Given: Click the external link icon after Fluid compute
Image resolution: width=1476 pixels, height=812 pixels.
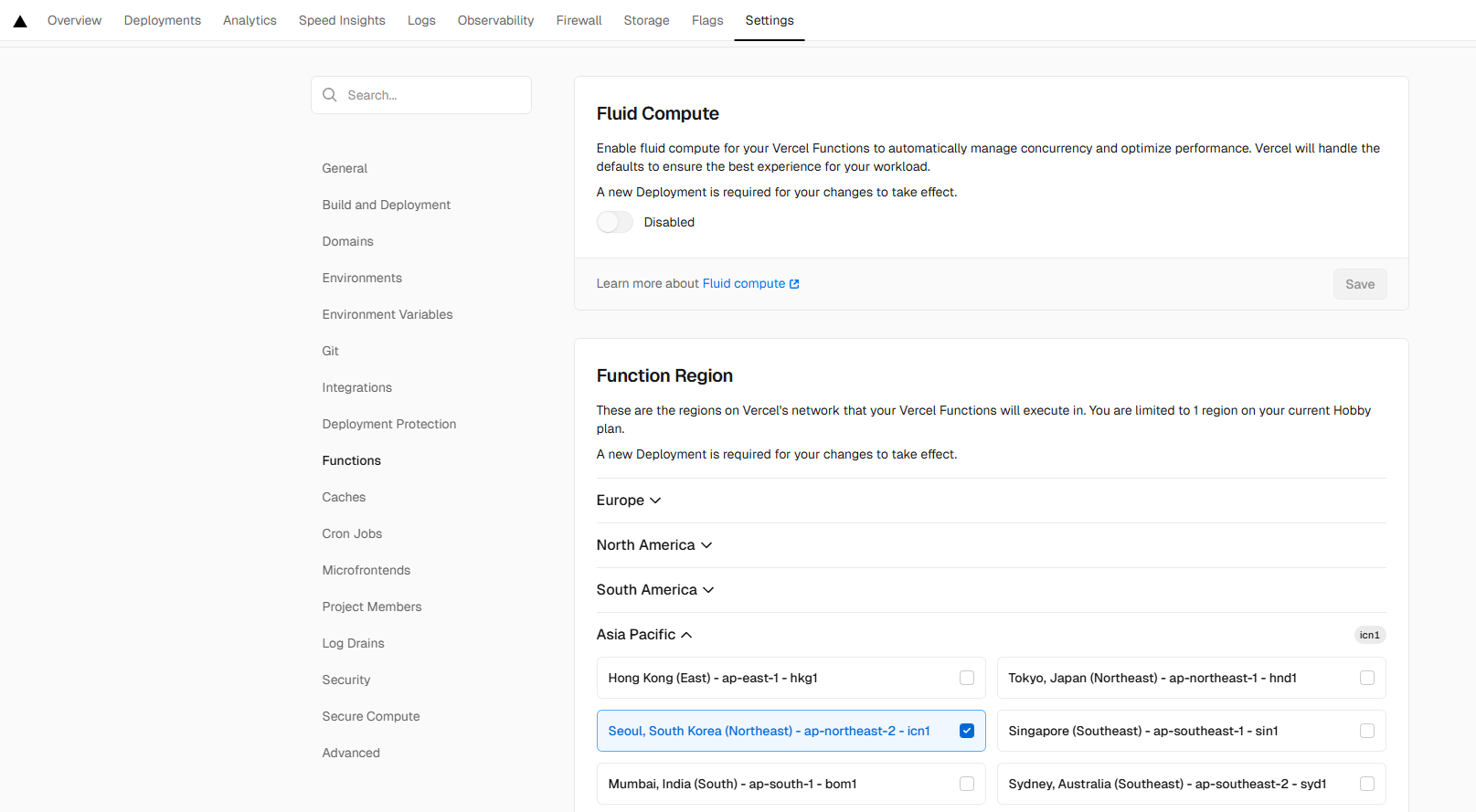Looking at the screenshot, I should [794, 284].
